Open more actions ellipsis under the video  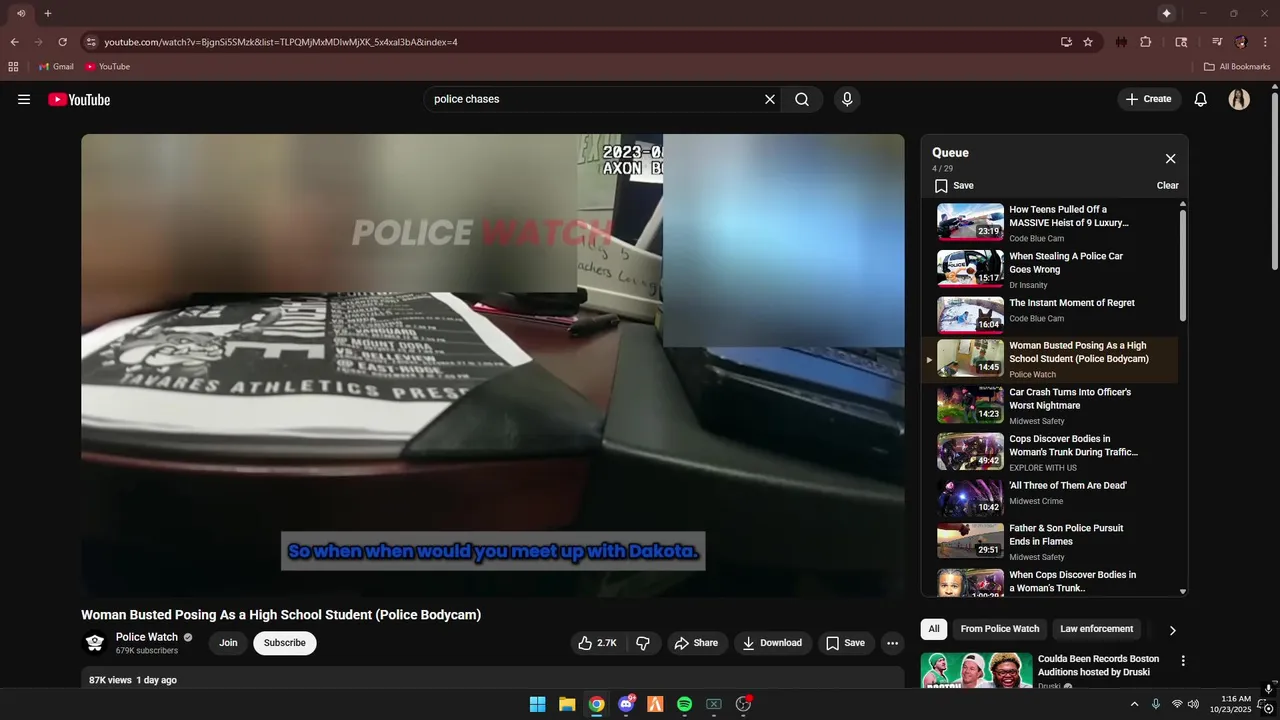pyautogui.click(x=893, y=643)
